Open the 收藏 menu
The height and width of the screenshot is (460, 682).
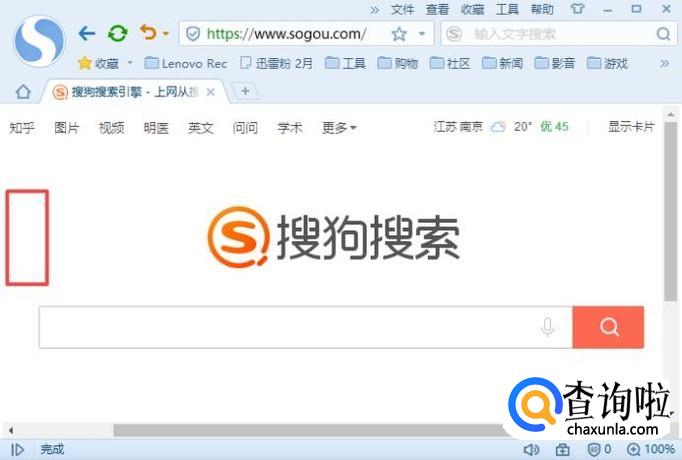point(472,9)
